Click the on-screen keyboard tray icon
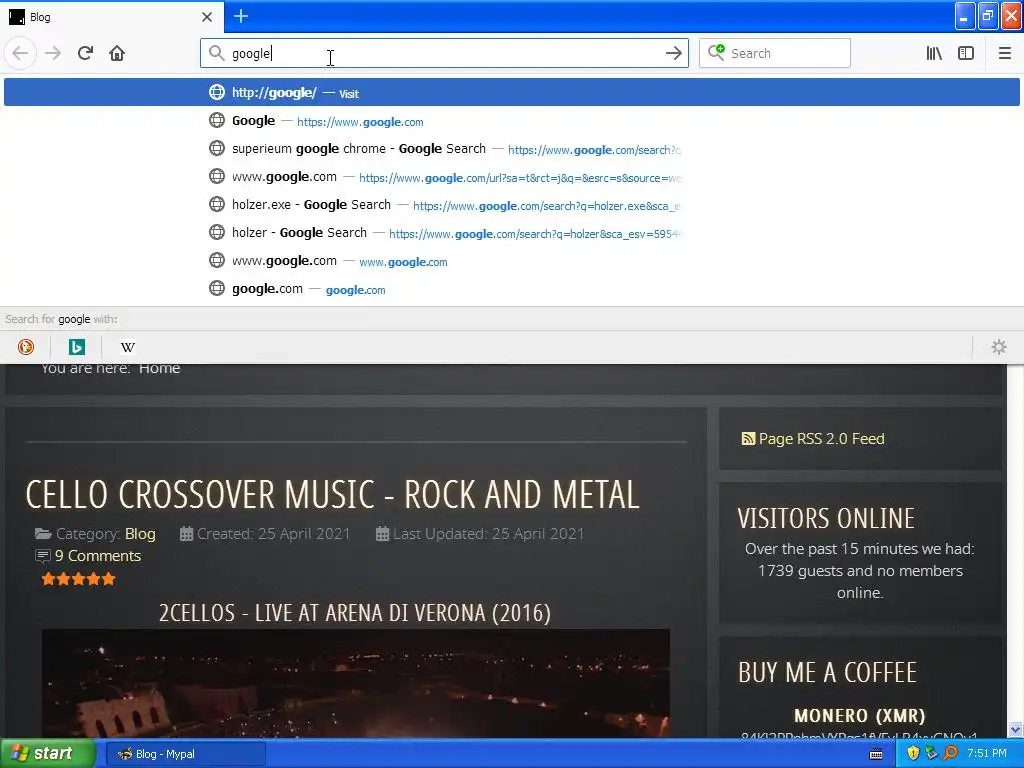The width and height of the screenshot is (1024, 768). [x=876, y=754]
